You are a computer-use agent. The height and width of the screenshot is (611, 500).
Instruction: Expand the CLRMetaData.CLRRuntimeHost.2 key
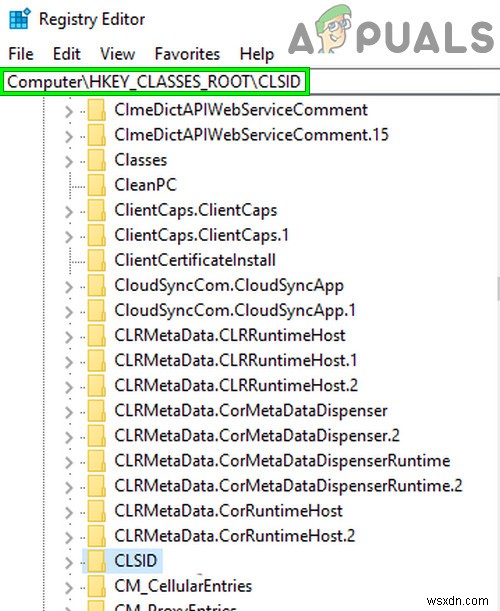(x=69, y=387)
